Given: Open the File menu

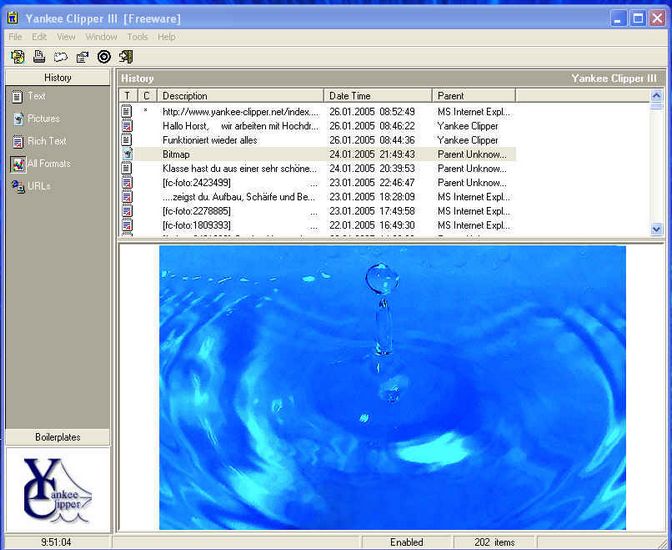Looking at the screenshot, I should tap(15, 37).
